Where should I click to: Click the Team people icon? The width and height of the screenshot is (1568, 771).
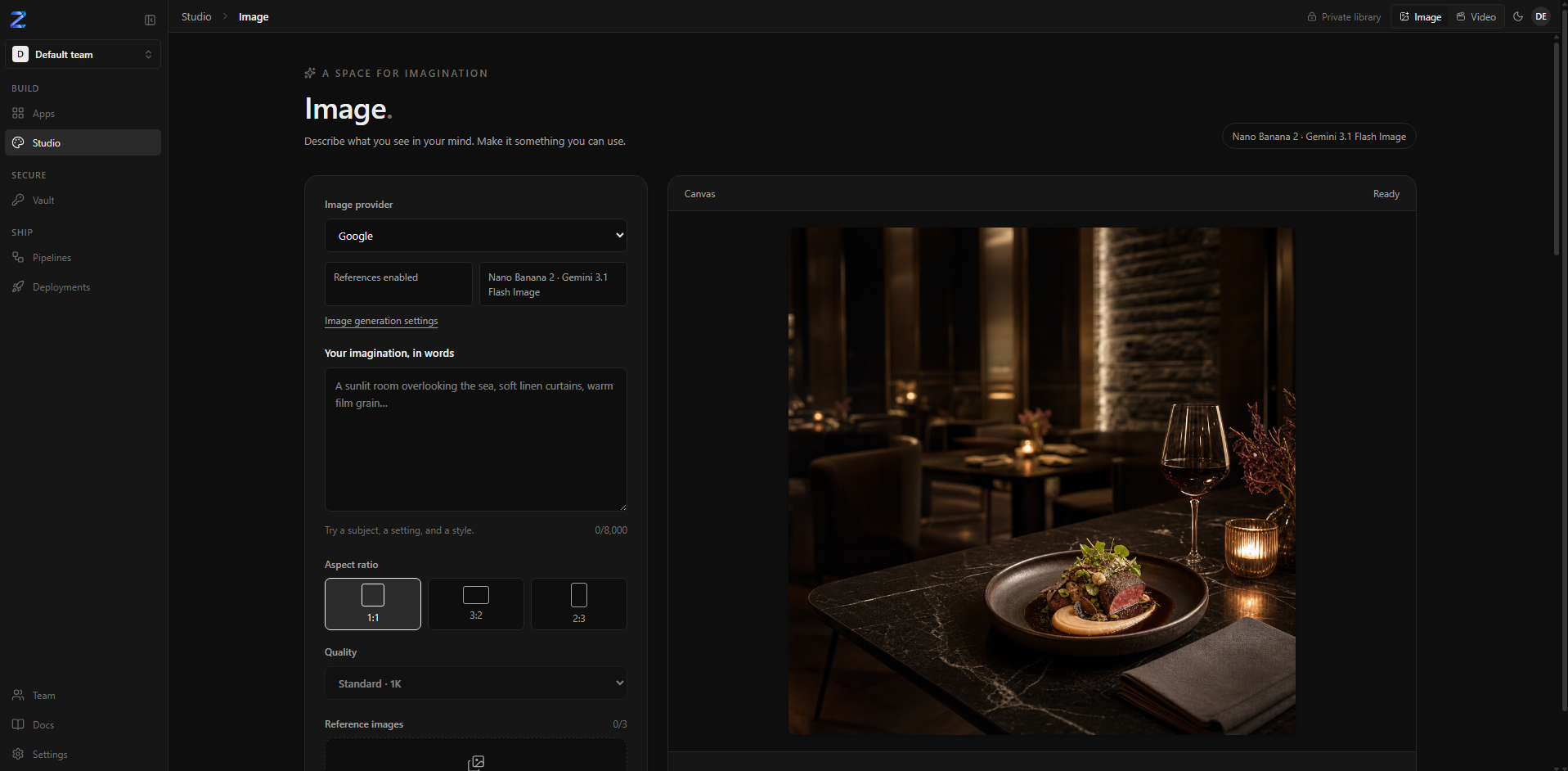pyautogui.click(x=18, y=695)
